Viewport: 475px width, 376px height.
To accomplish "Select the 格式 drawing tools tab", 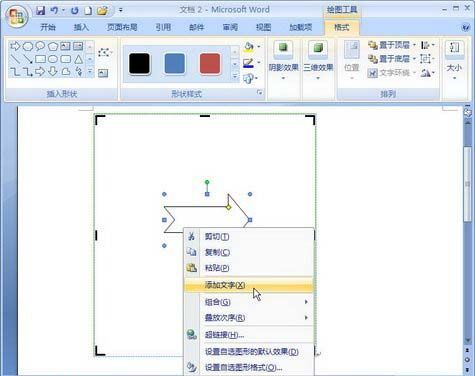I will tap(342, 27).
